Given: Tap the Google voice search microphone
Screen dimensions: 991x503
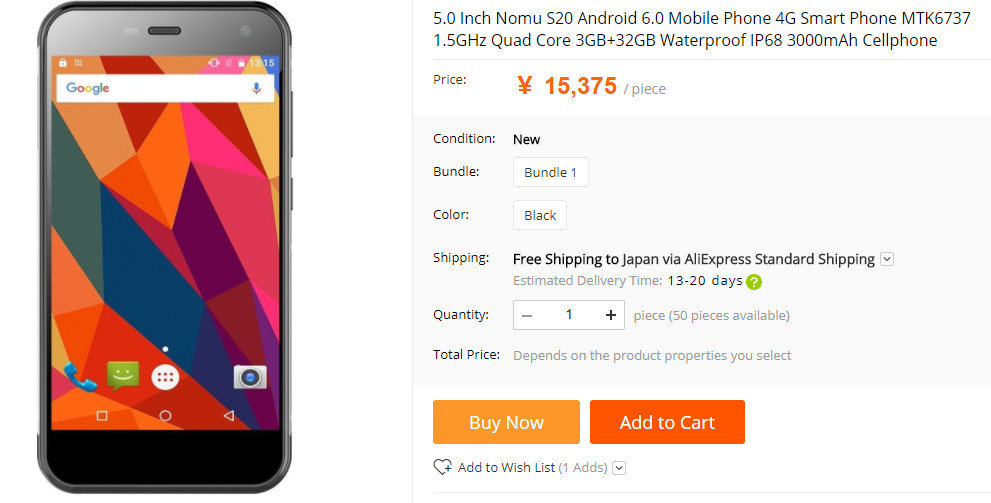Looking at the screenshot, I should (x=256, y=89).
